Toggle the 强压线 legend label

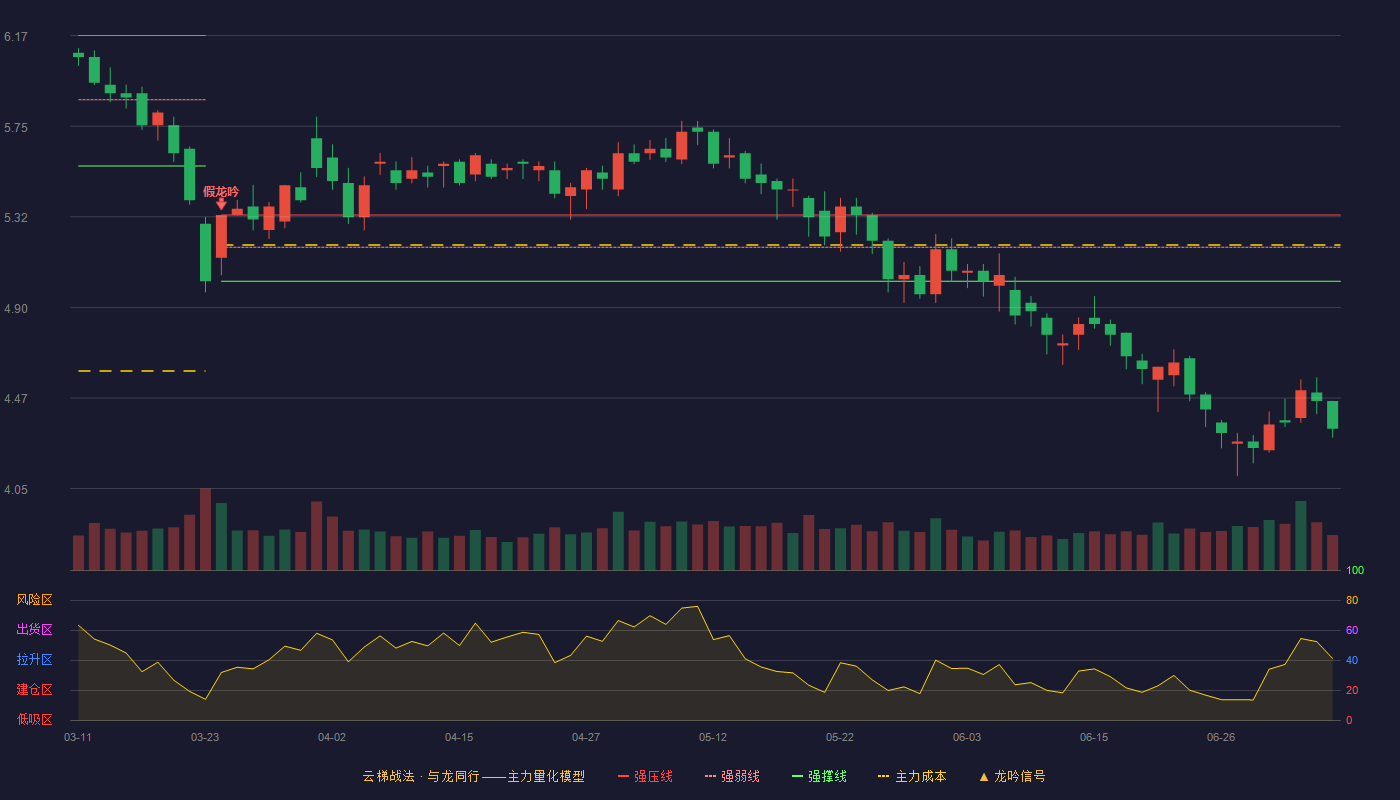[653, 776]
